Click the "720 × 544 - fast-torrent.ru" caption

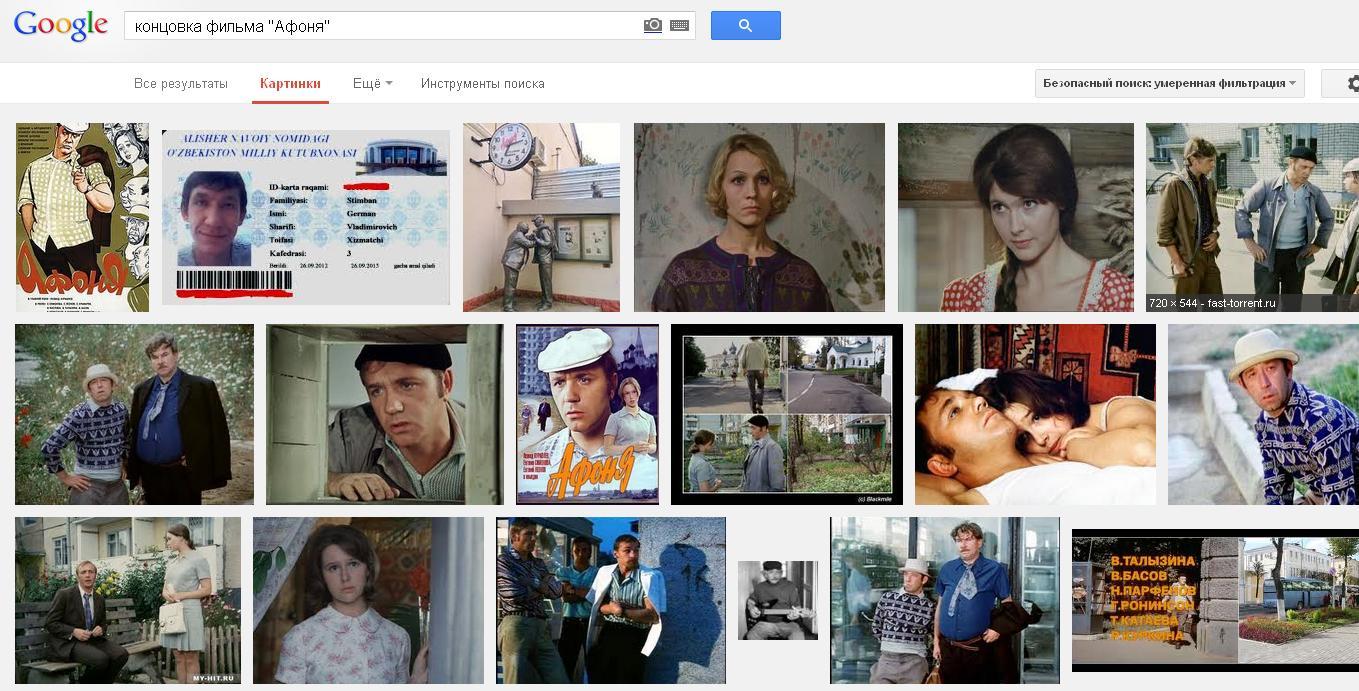tap(1212, 303)
